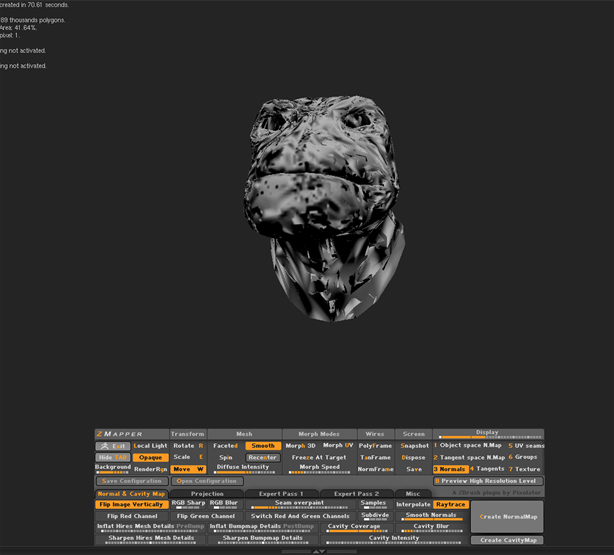The width and height of the screenshot is (614, 555).
Task: Select the Scale transform mode
Action: tap(188, 457)
